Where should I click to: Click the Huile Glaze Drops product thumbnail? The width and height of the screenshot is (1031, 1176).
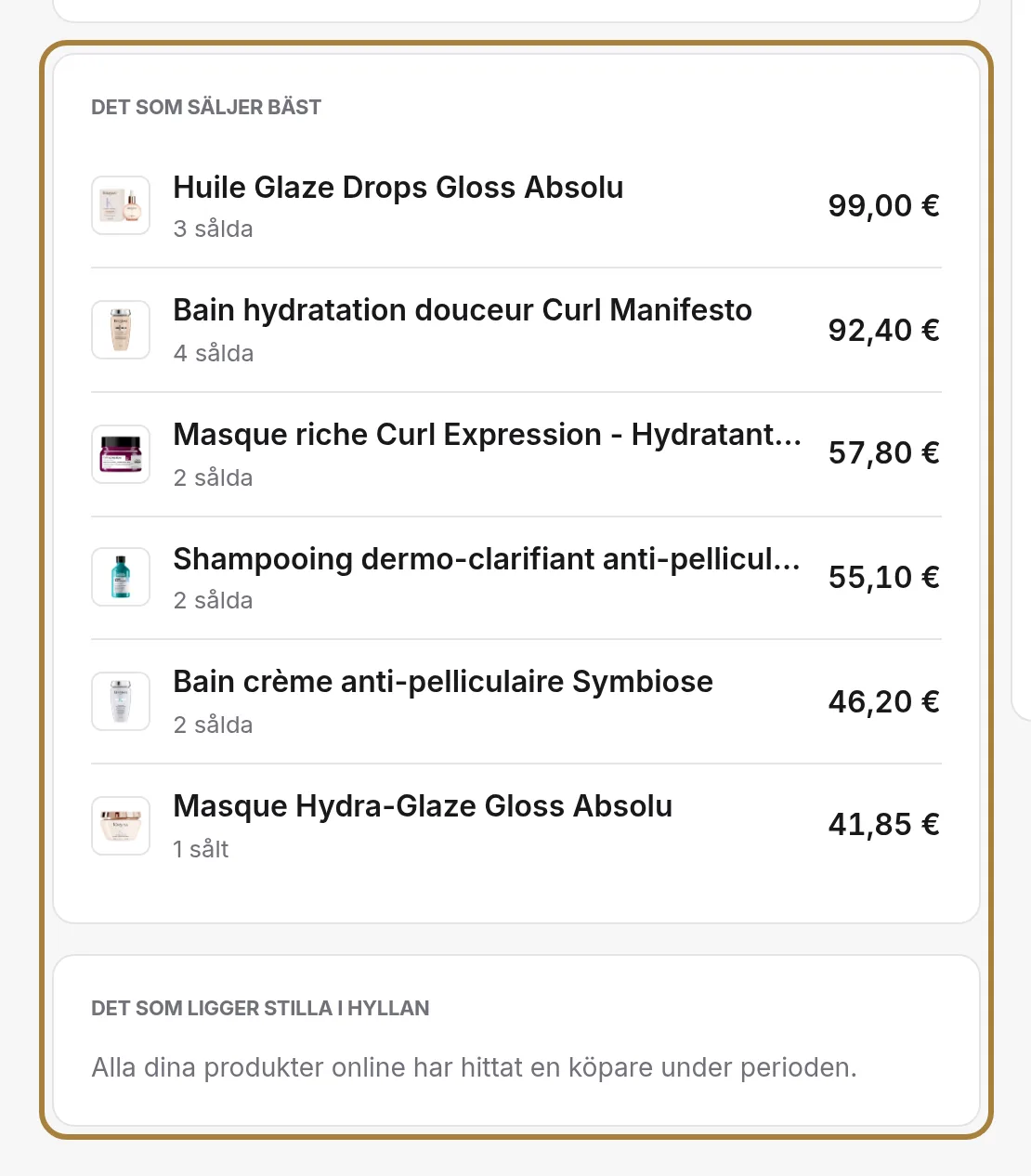click(x=121, y=205)
